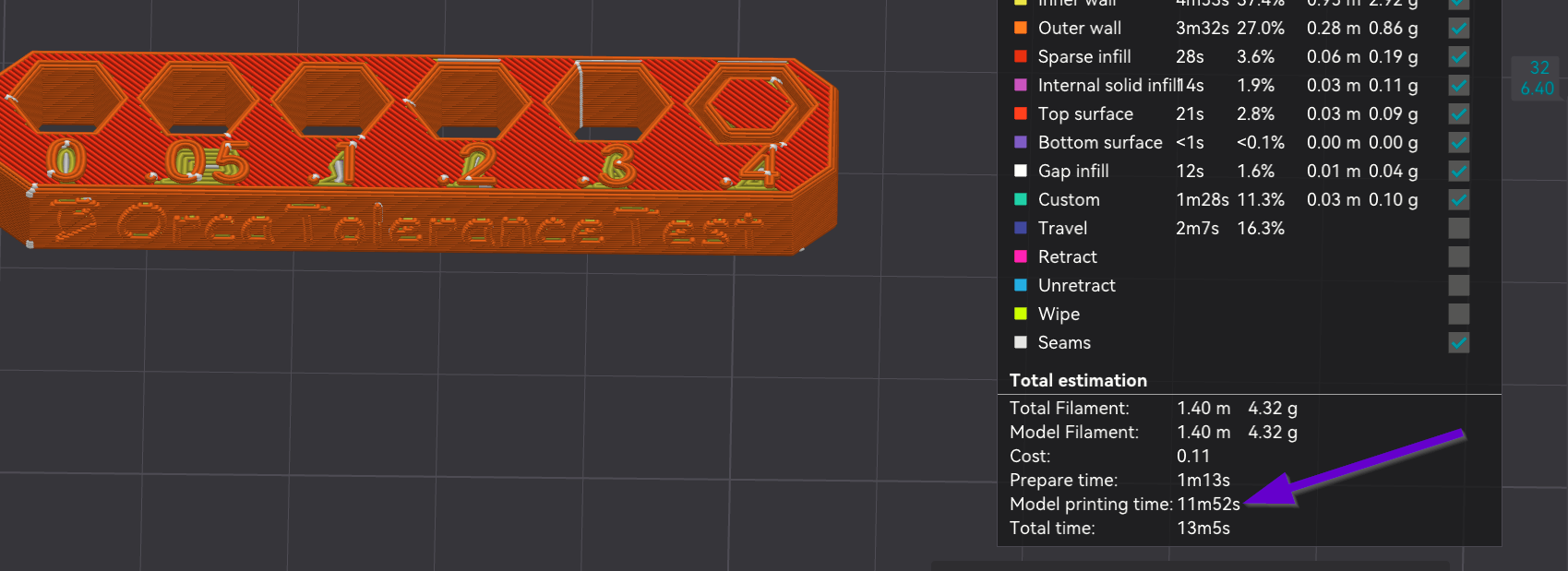Click the white Seams color swatch

pyautogui.click(x=1021, y=342)
